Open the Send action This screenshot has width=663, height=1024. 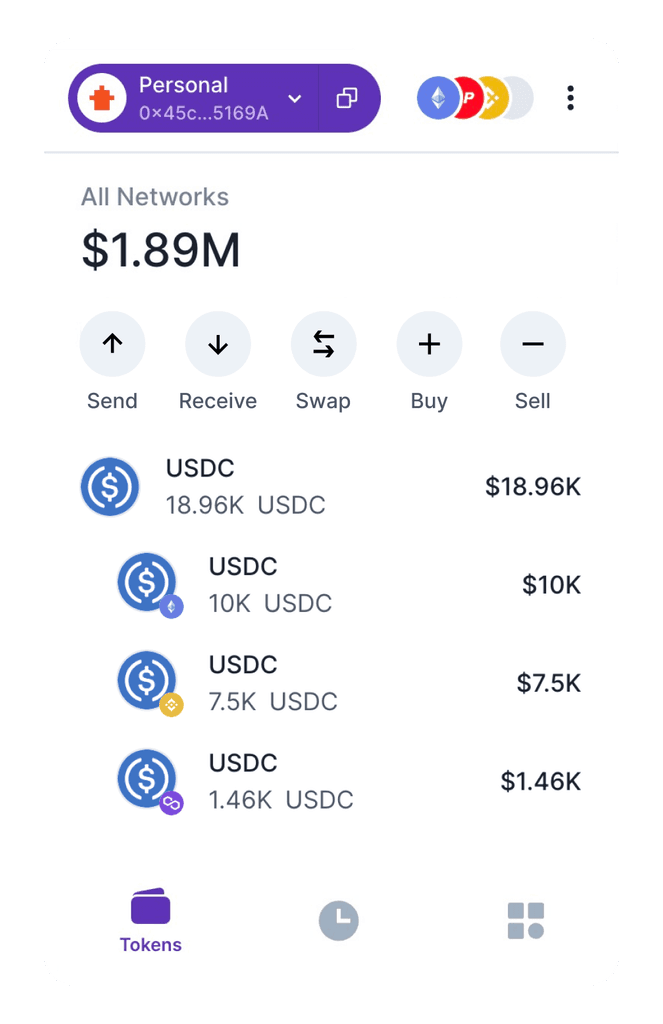(x=112, y=343)
